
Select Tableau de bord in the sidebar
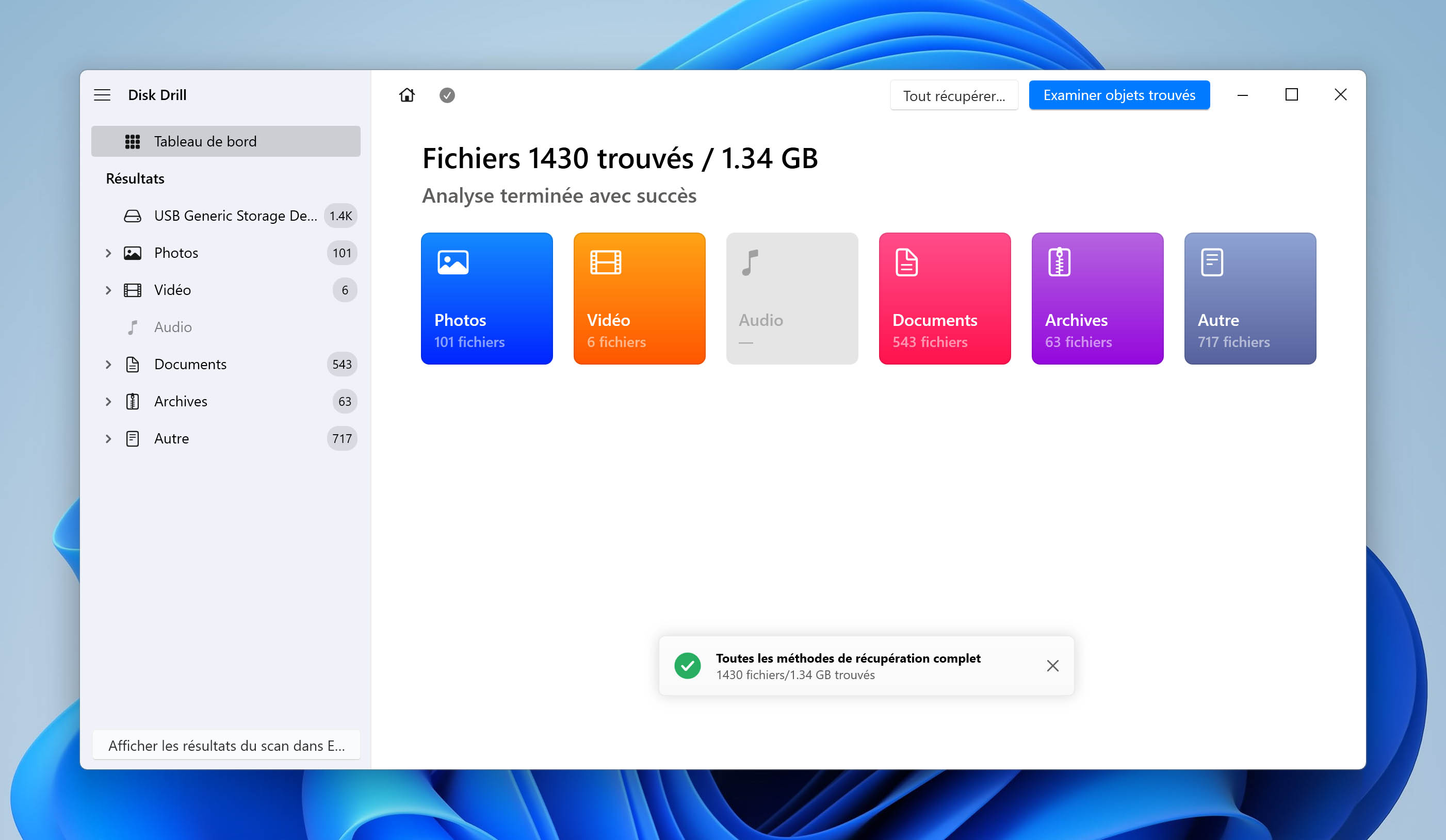click(x=225, y=142)
